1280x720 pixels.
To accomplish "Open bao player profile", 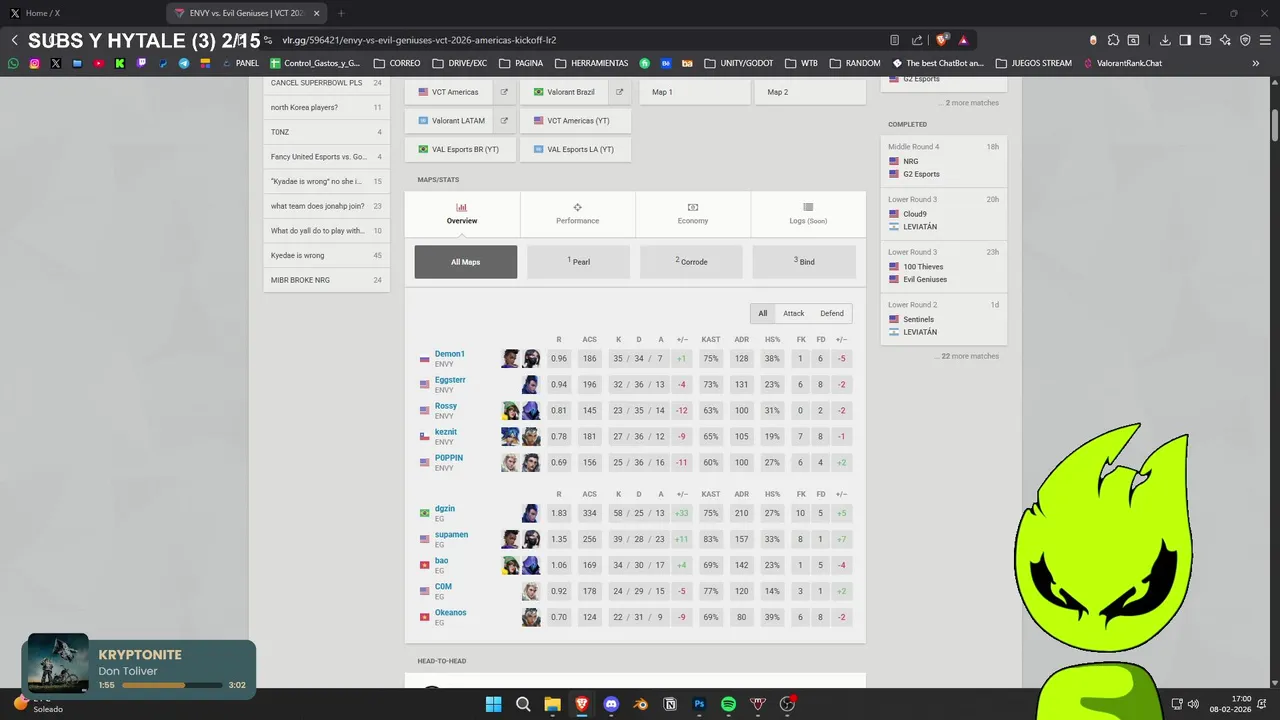I will click(441, 561).
